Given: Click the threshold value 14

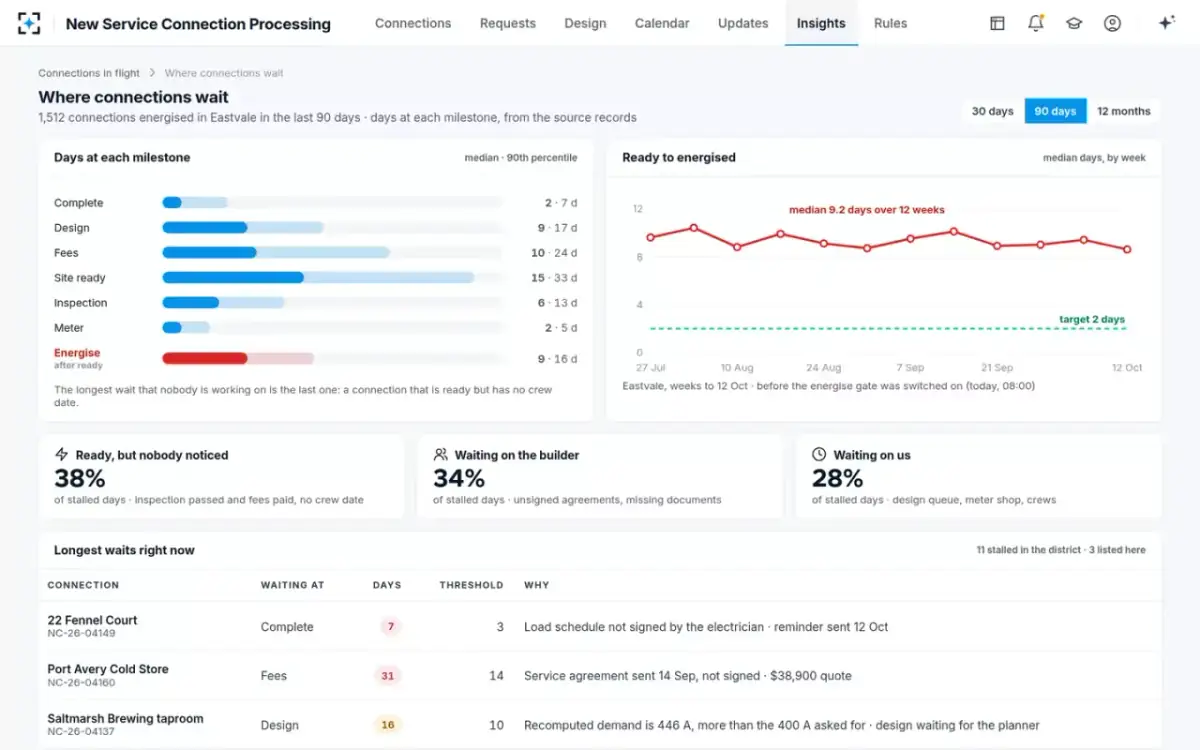Looking at the screenshot, I should [x=496, y=676].
